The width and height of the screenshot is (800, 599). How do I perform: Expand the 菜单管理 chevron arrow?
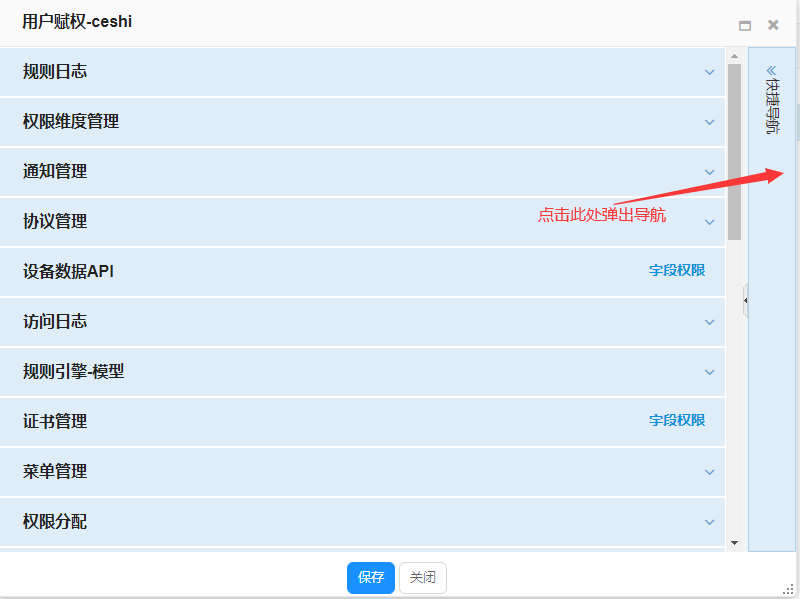pyautogui.click(x=709, y=472)
